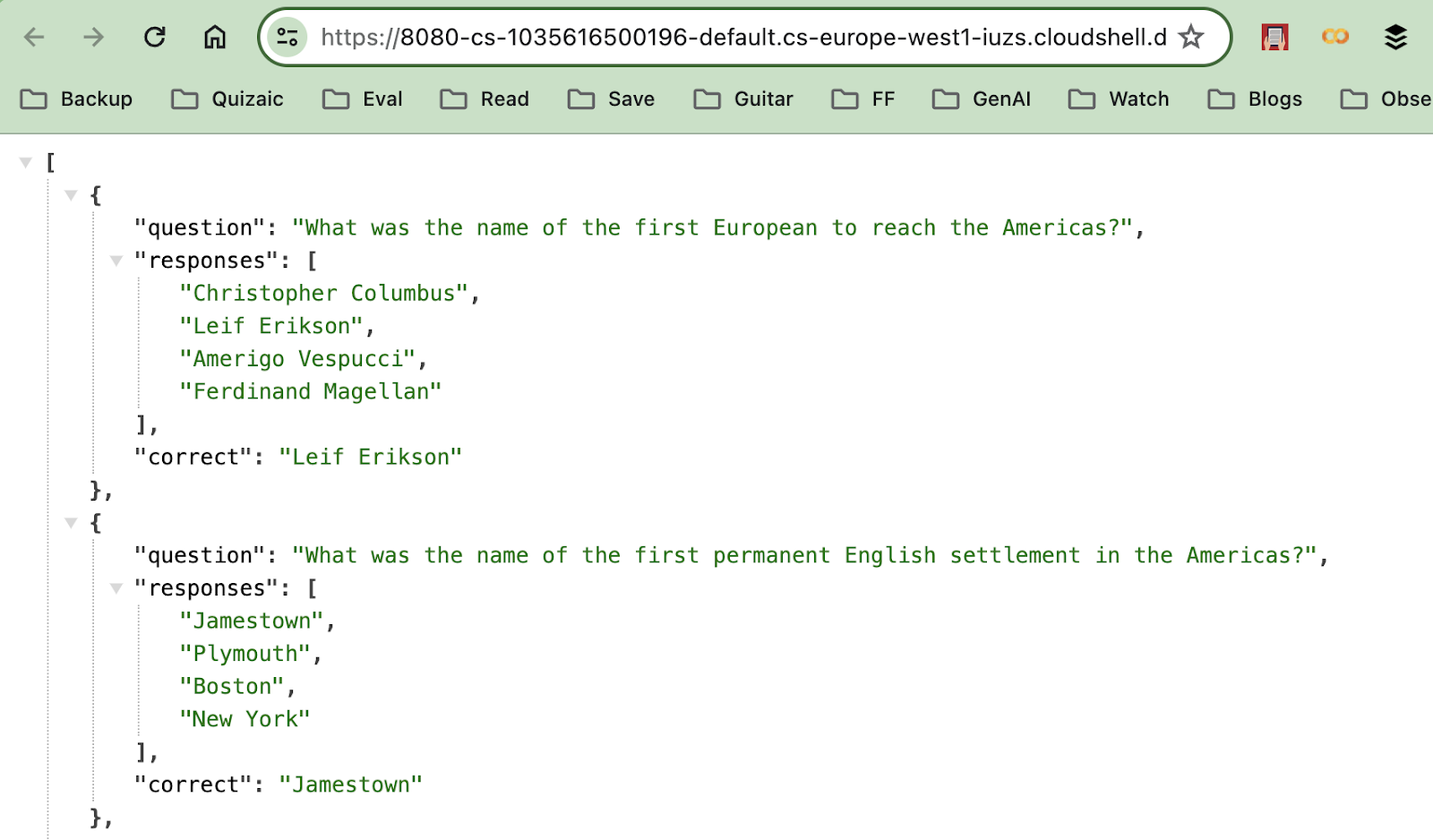
Task: Open the Quizaic bookmarks folder
Action: (x=228, y=99)
